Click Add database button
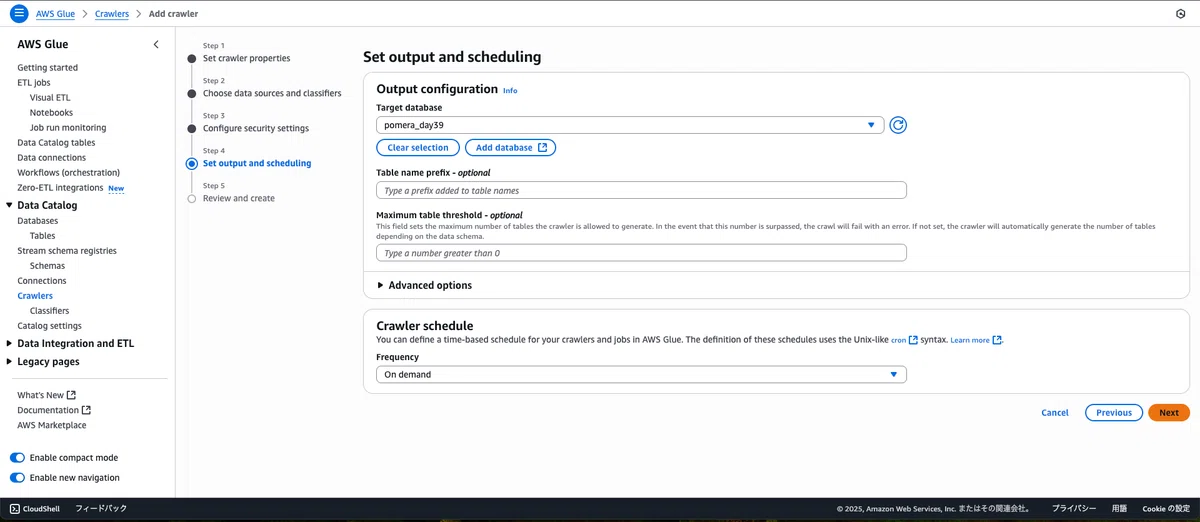The width and height of the screenshot is (1200, 522). [x=510, y=147]
